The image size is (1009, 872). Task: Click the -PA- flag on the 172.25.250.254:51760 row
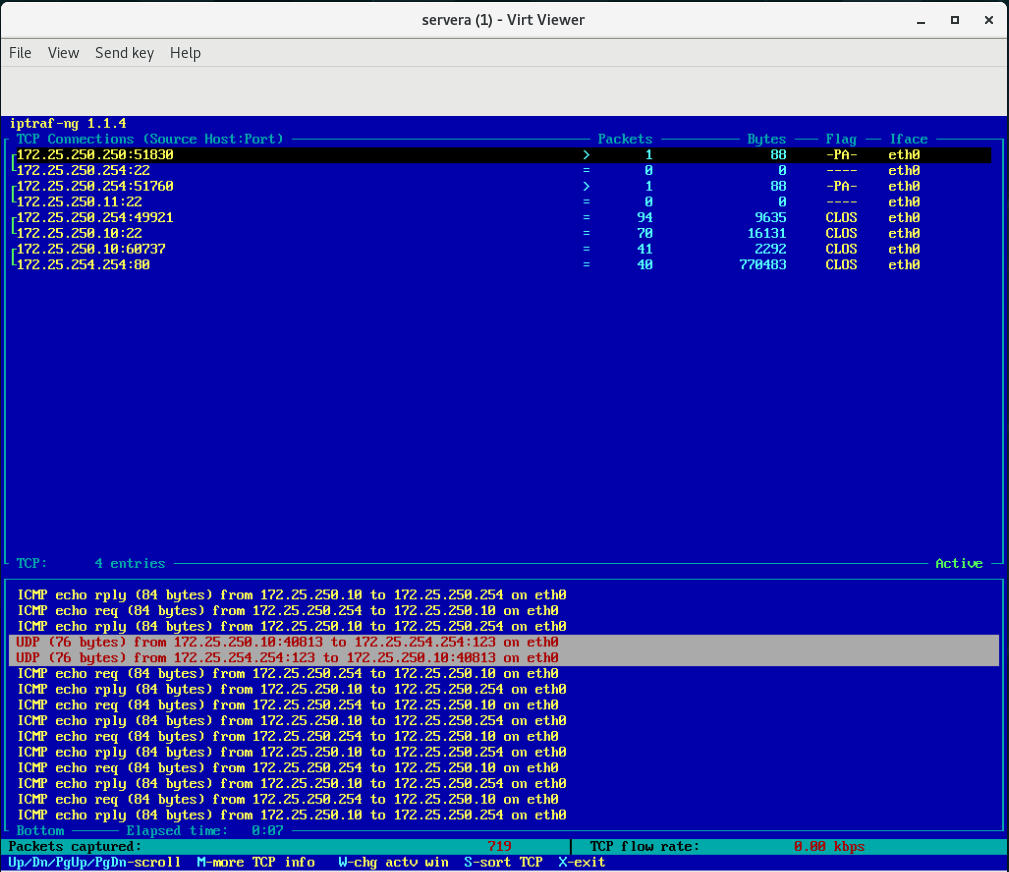(x=841, y=186)
